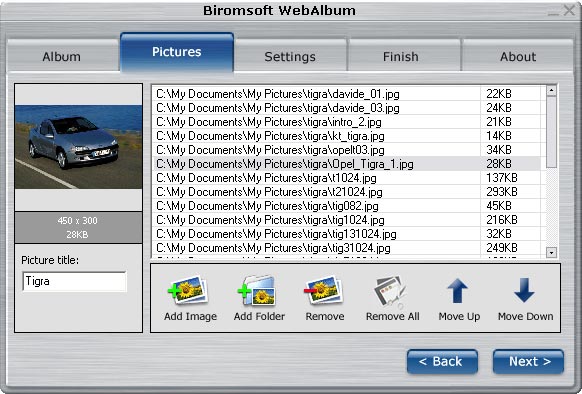Select the tig082.jpg row
Image resolution: width=582 pixels, height=394 pixels.
point(347,206)
